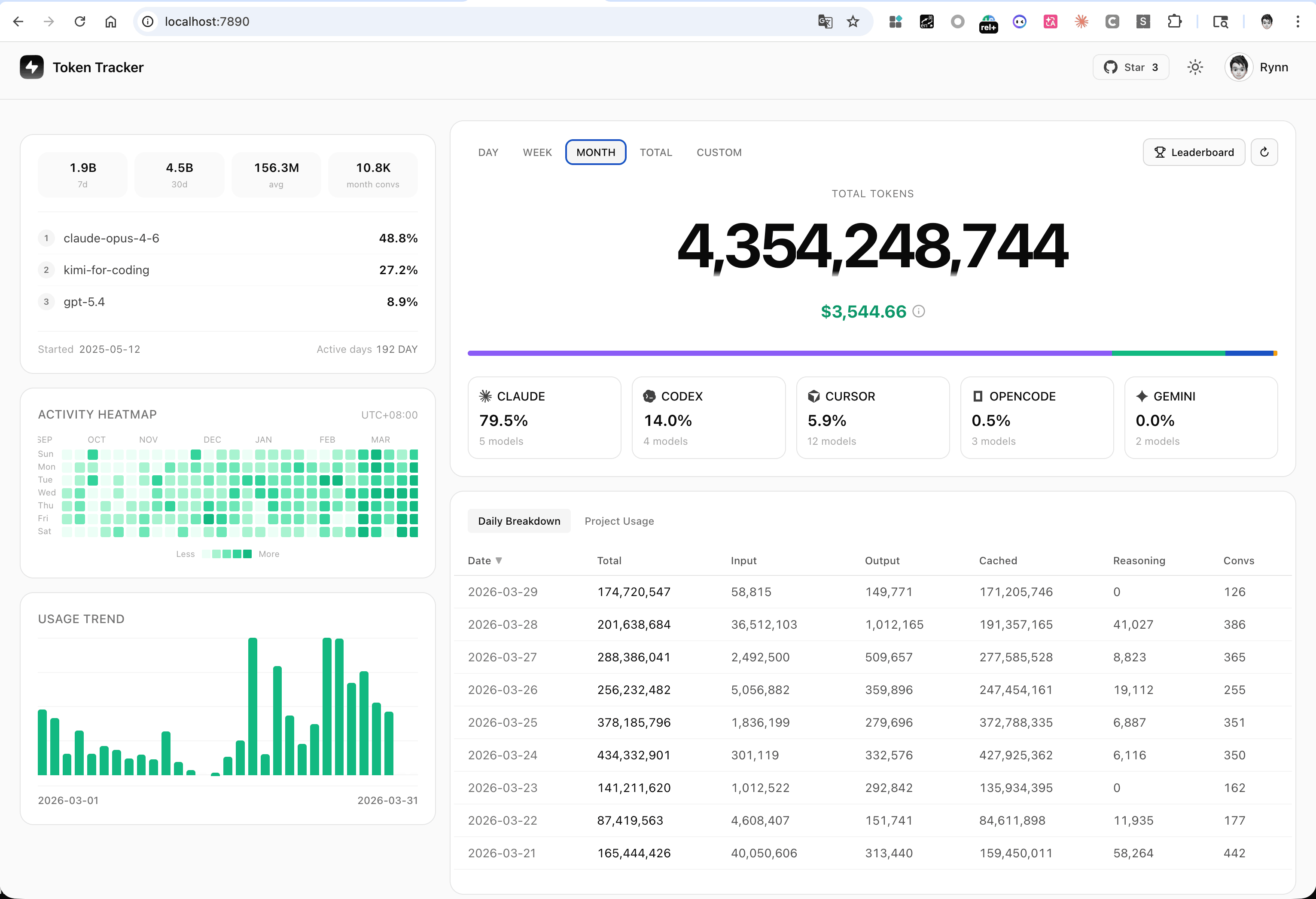Open the browser extensions puzzle icon

[x=1174, y=21]
